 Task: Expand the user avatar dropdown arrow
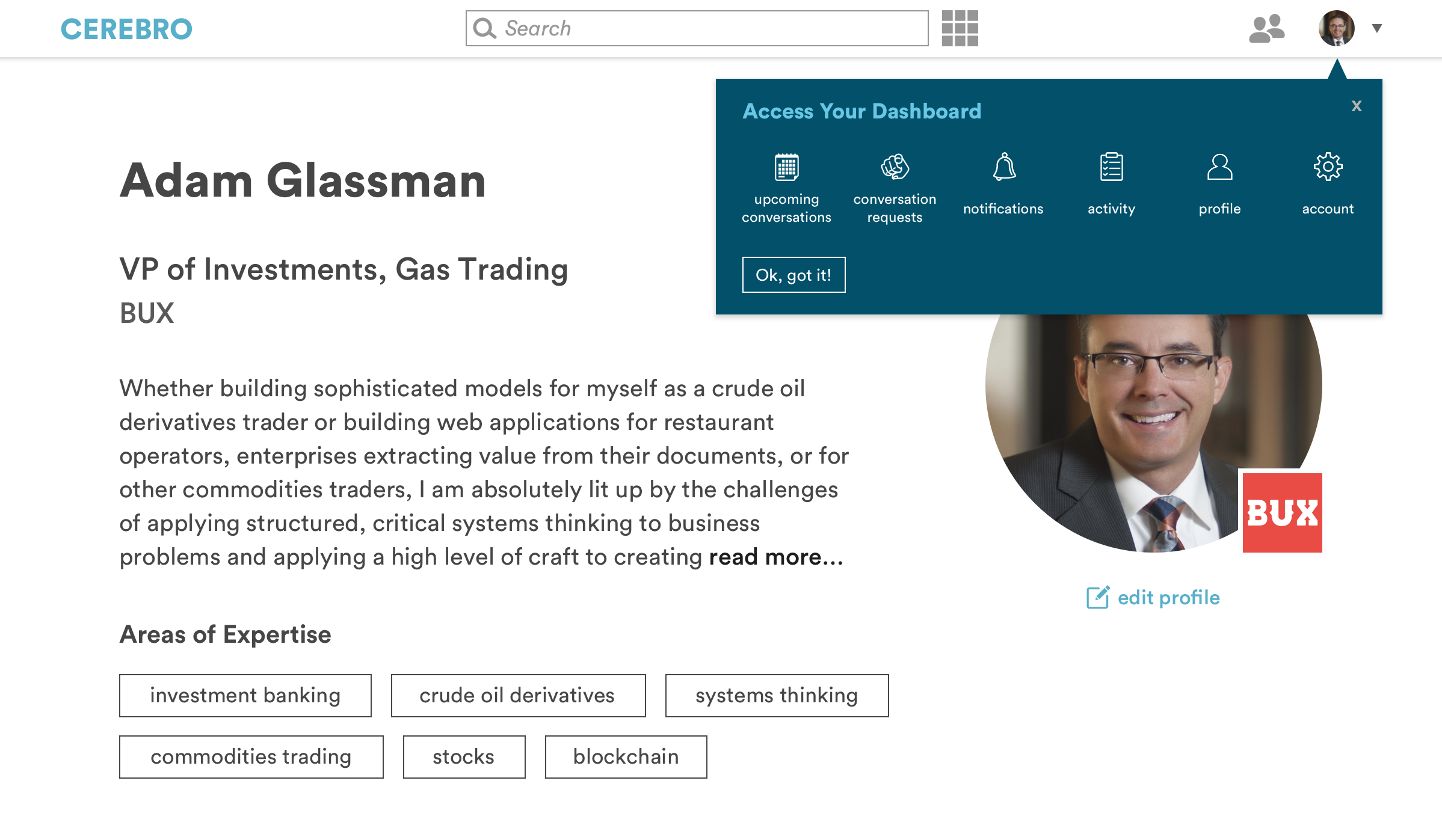coord(1376,28)
